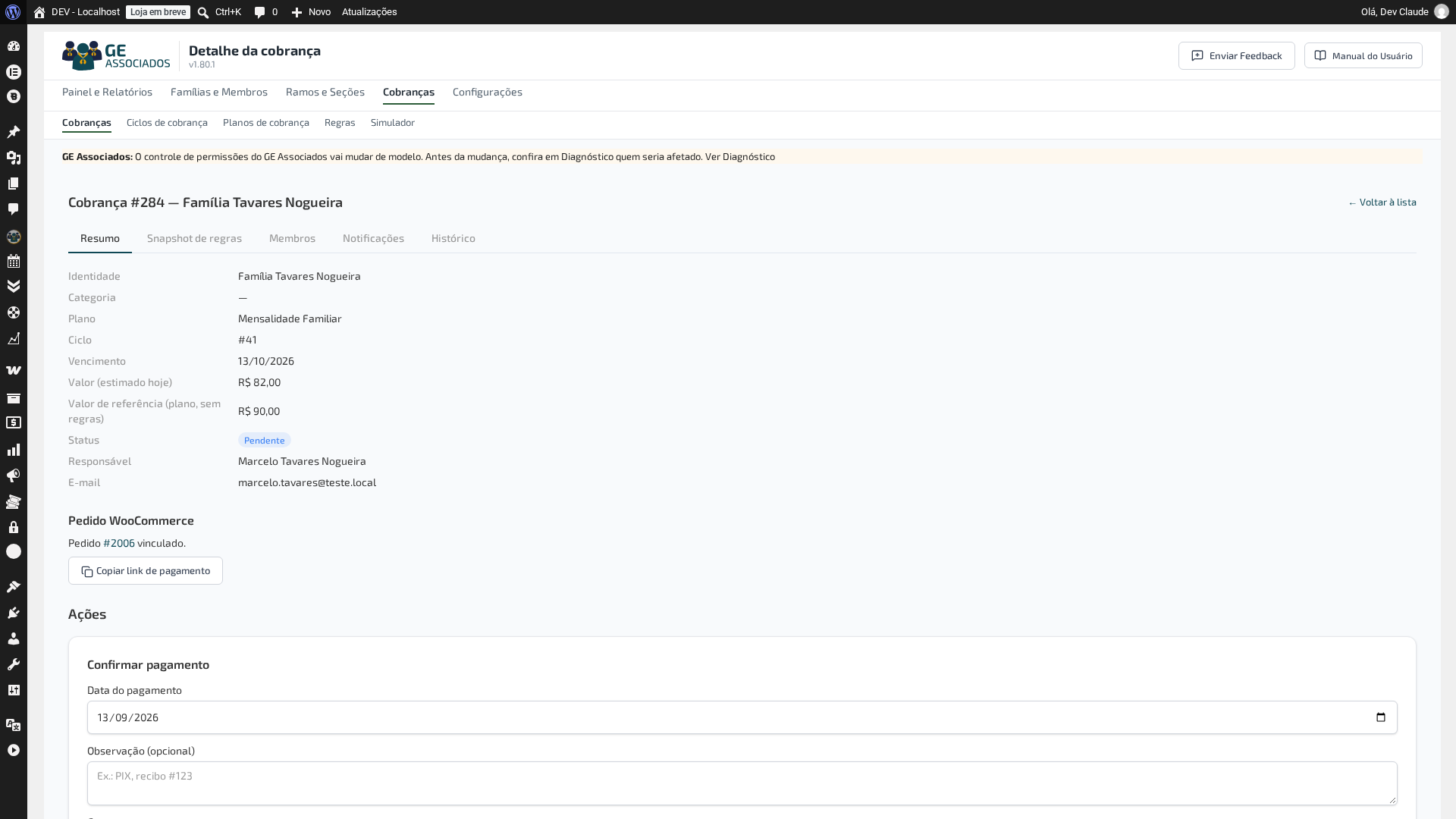The width and height of the screenshot is (1456, 819).
Task: Open Posts via the pushpin sidebar icon
Action: 14,132
